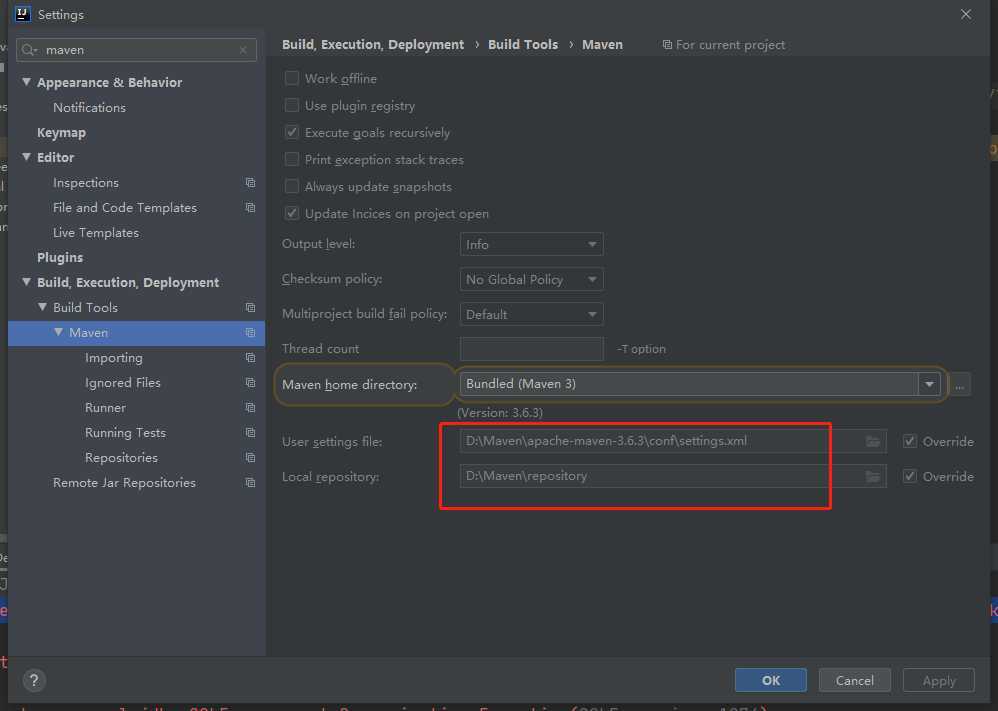The height and width of the screenshot is (711, 998).
Task: Select Inspections in the settings tree
Action: click(86, 183)
